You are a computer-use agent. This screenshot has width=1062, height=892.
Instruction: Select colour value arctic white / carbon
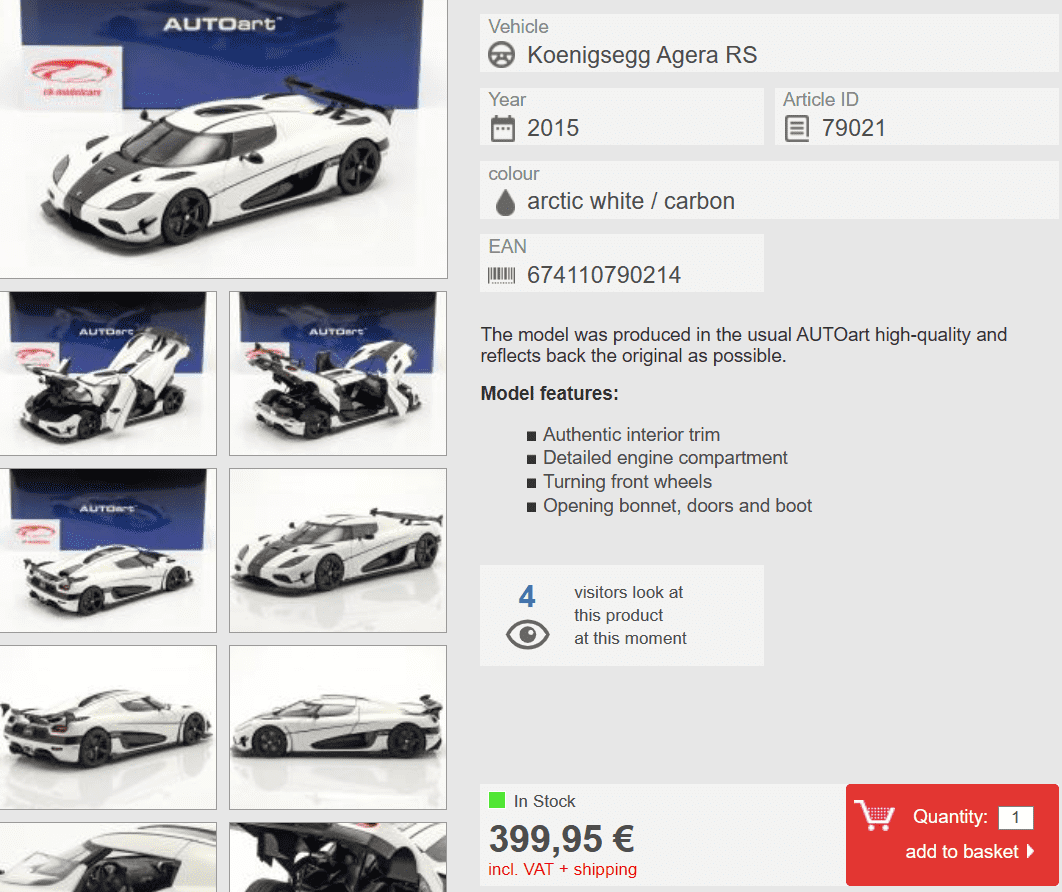[x=631, y=201]
